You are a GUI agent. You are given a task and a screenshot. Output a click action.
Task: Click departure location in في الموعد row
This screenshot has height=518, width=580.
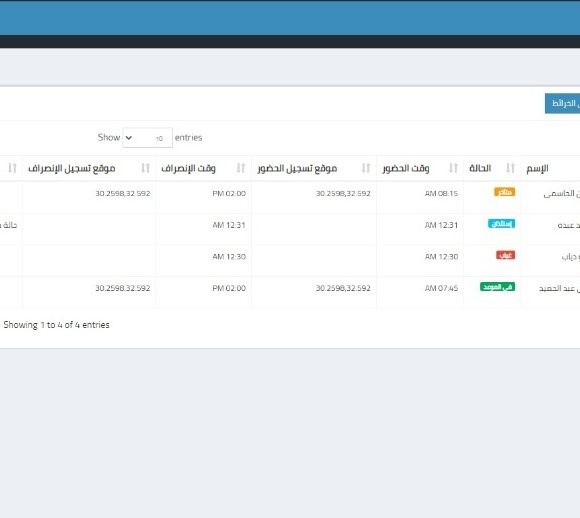click(x=123, y=288)
